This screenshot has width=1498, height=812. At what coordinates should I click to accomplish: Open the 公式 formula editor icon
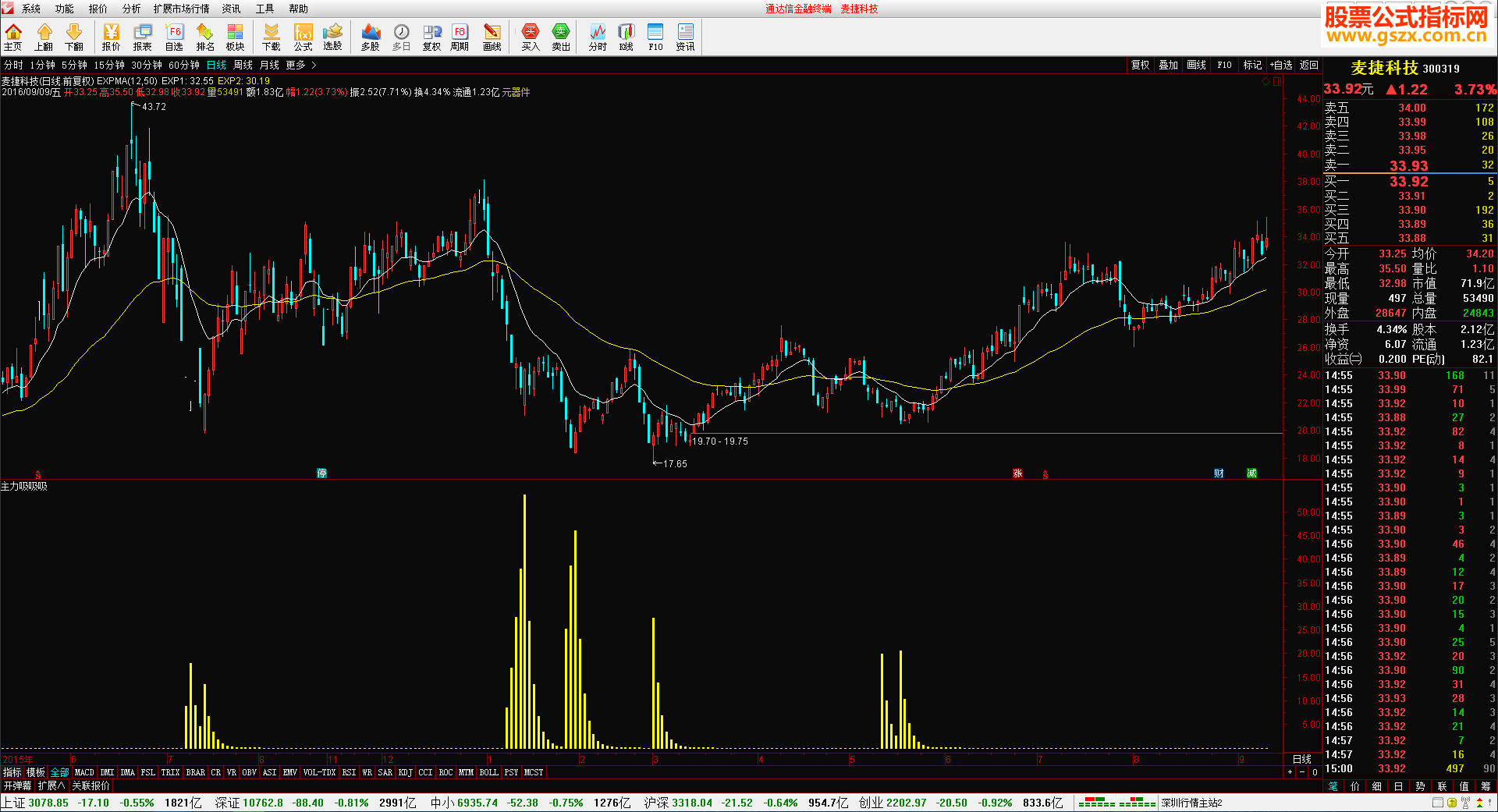point(303,37)
